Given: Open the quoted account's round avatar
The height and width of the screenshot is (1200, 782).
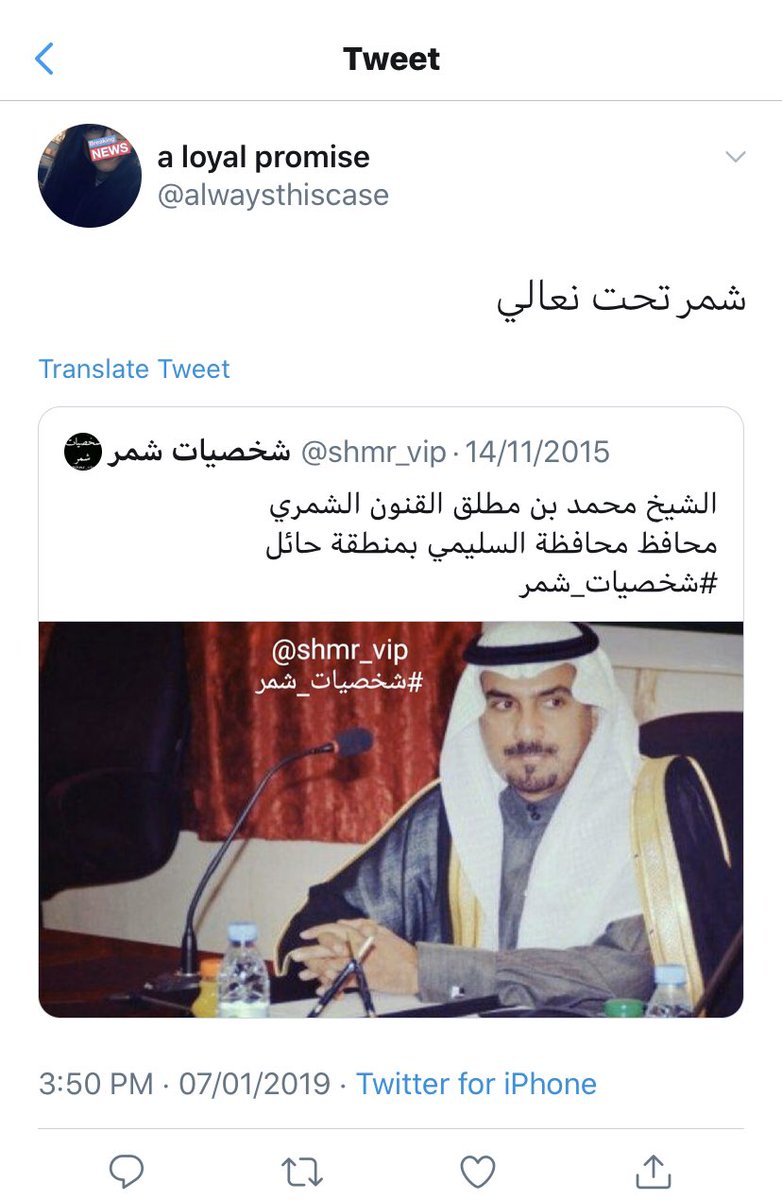Looking at the screenshot, I should 79,452.
